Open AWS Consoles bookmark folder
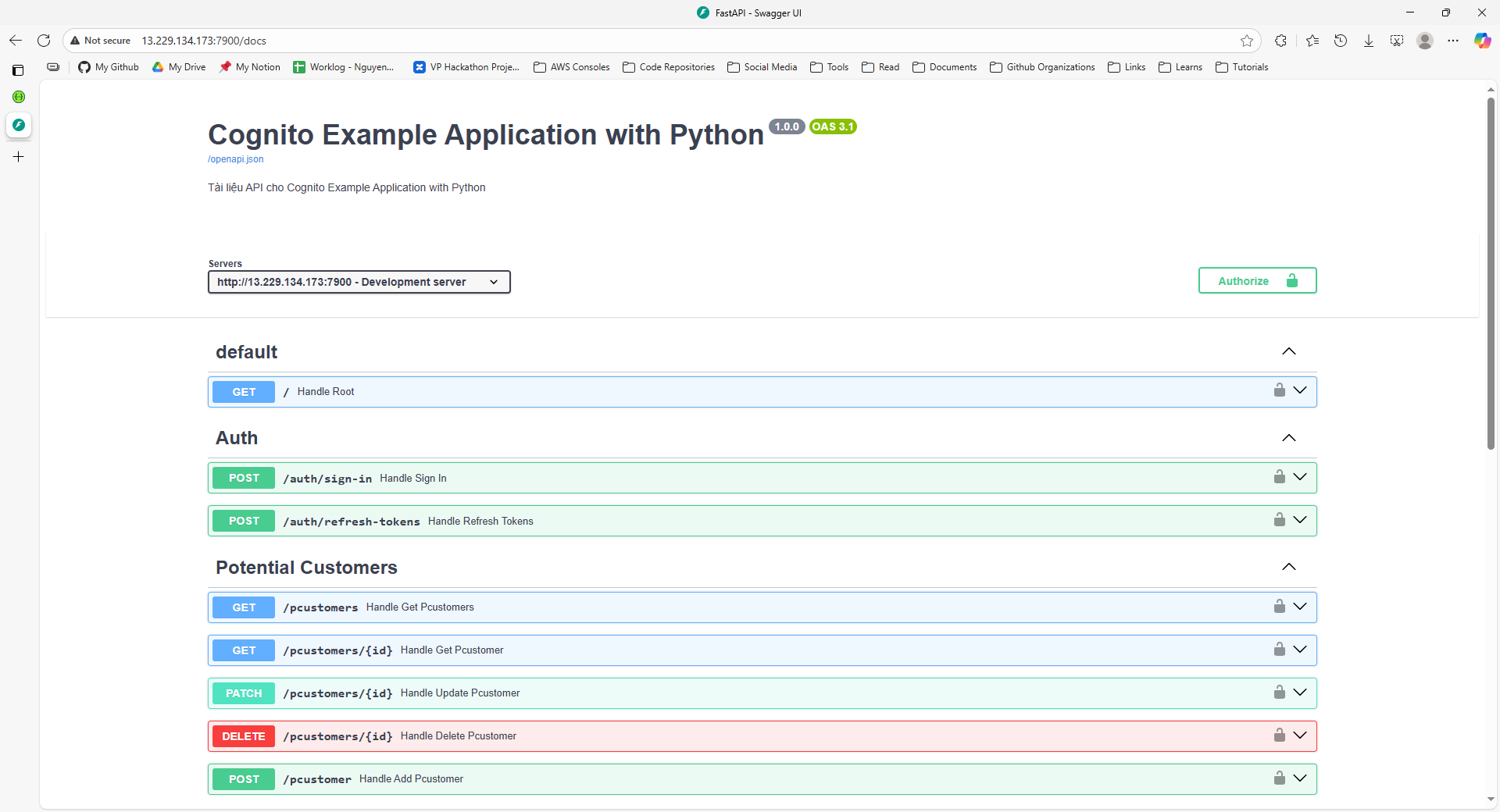The width and height of the screenshot is (1500, 812). point(571,67)
